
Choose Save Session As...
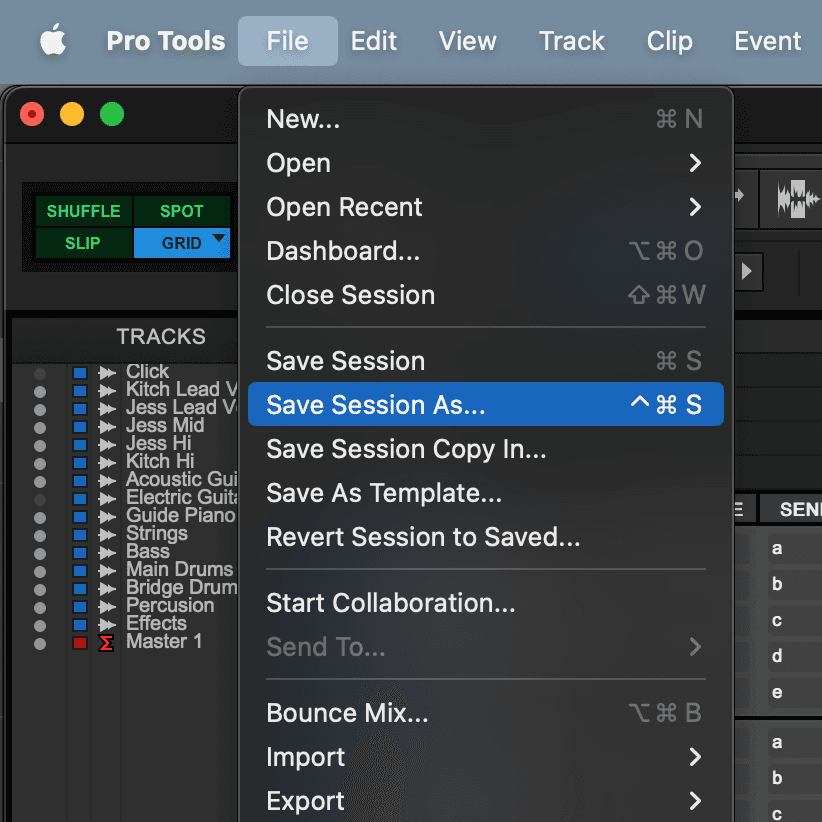[485, 404]
